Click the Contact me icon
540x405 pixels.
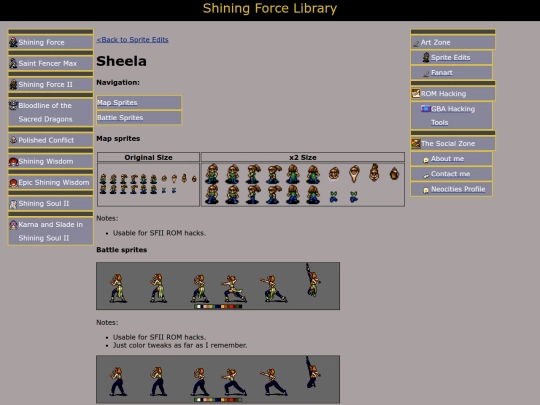tap(426, 175)
